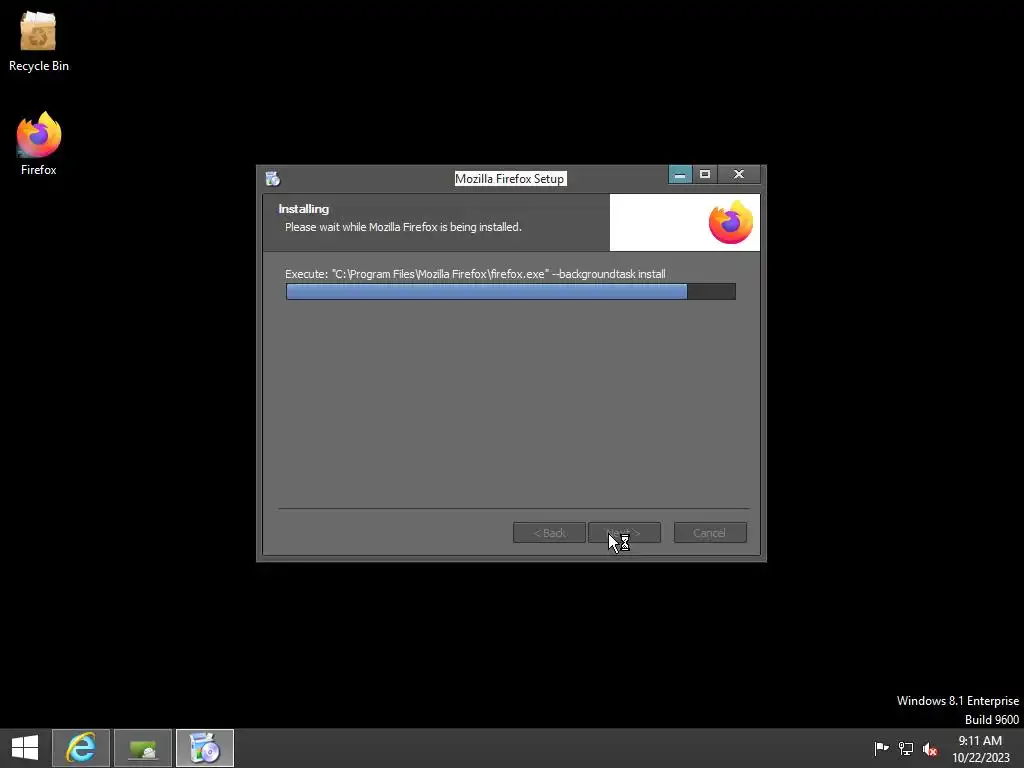
Task: Open the network tray icon
Action: tap(906, 748)
